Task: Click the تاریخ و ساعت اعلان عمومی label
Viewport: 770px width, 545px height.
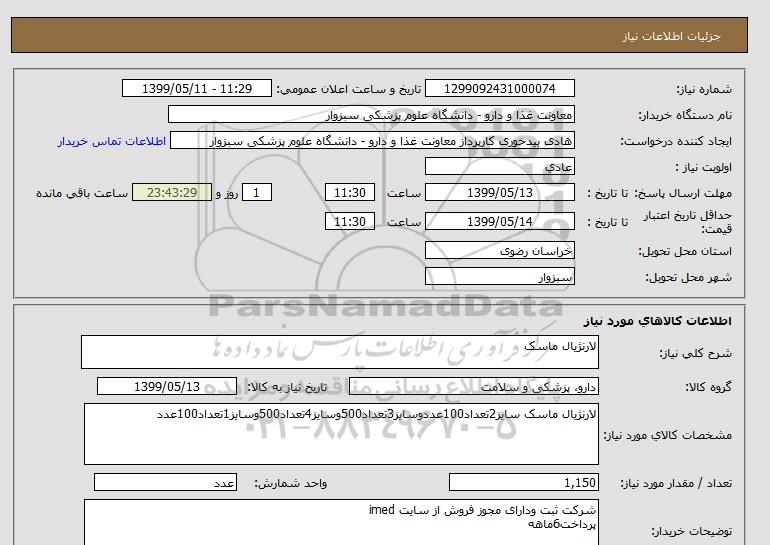Action: (x=349, y=89)
